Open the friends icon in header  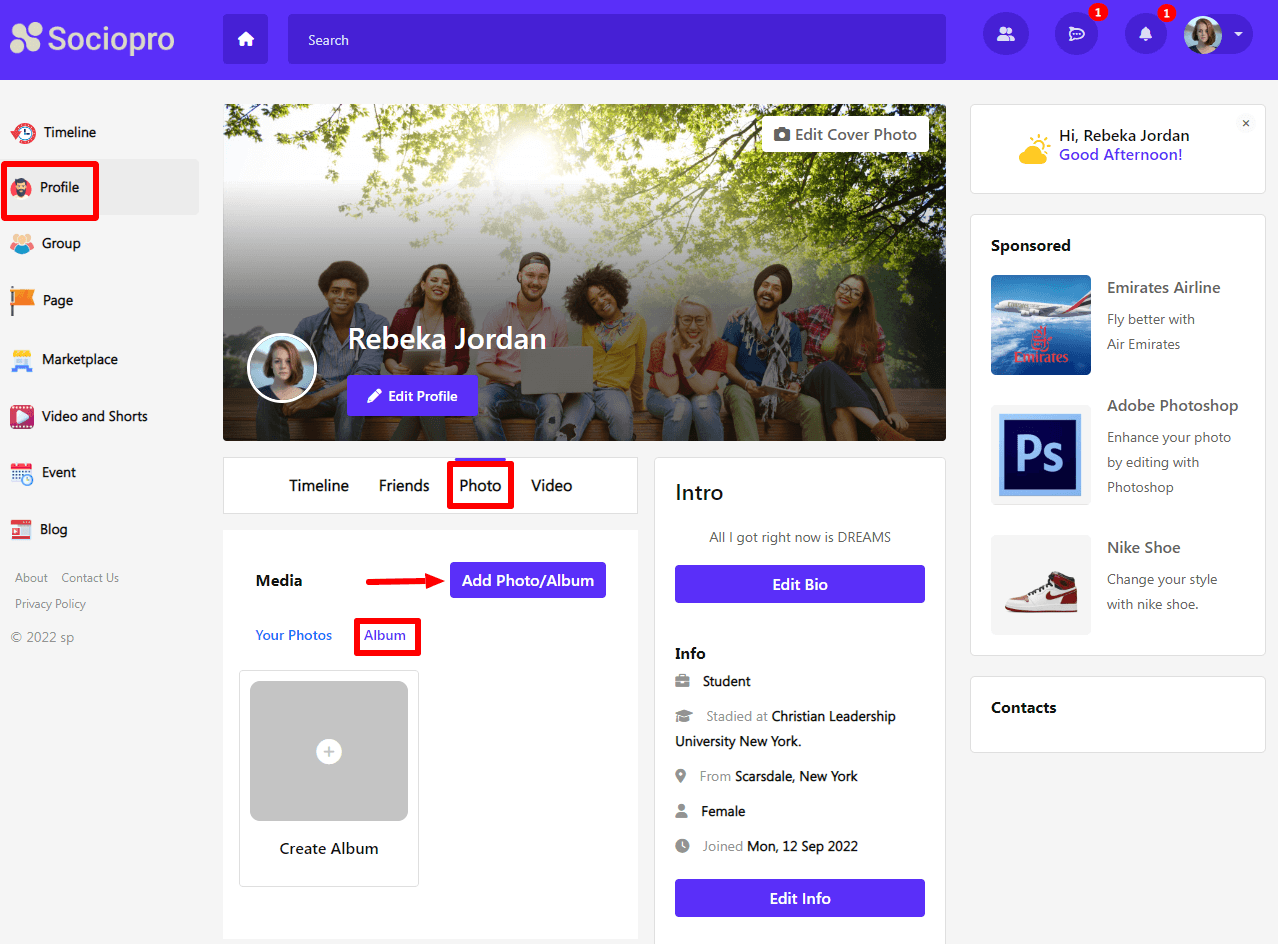click(1005, 34)
